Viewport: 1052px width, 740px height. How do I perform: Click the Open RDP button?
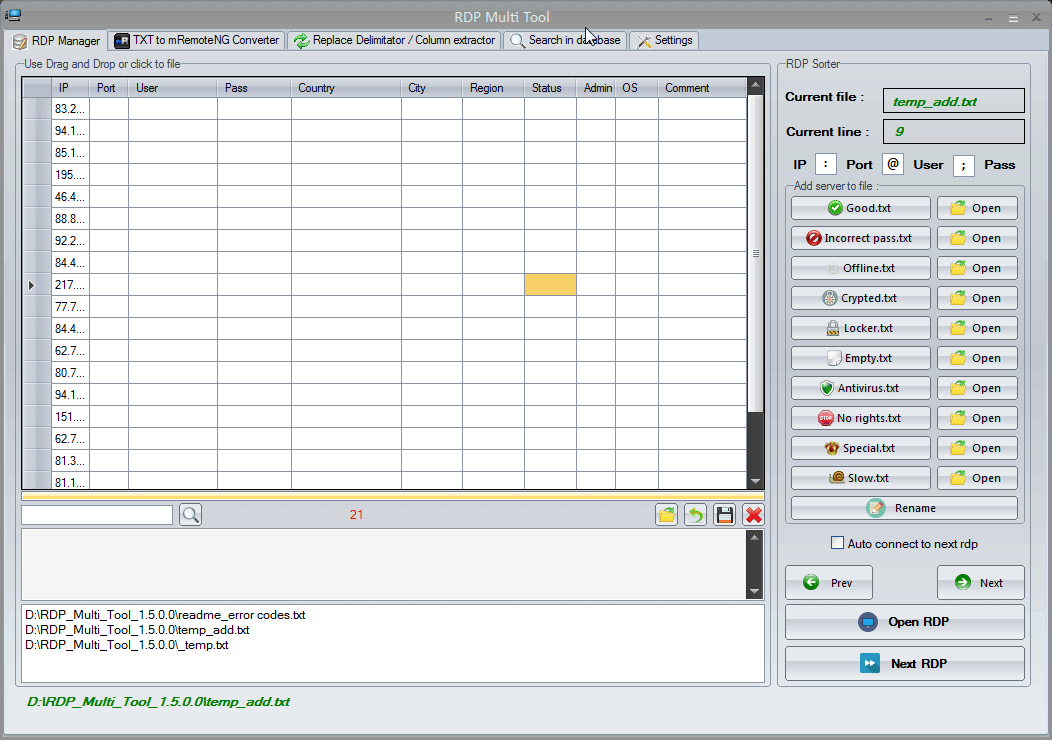905,622
